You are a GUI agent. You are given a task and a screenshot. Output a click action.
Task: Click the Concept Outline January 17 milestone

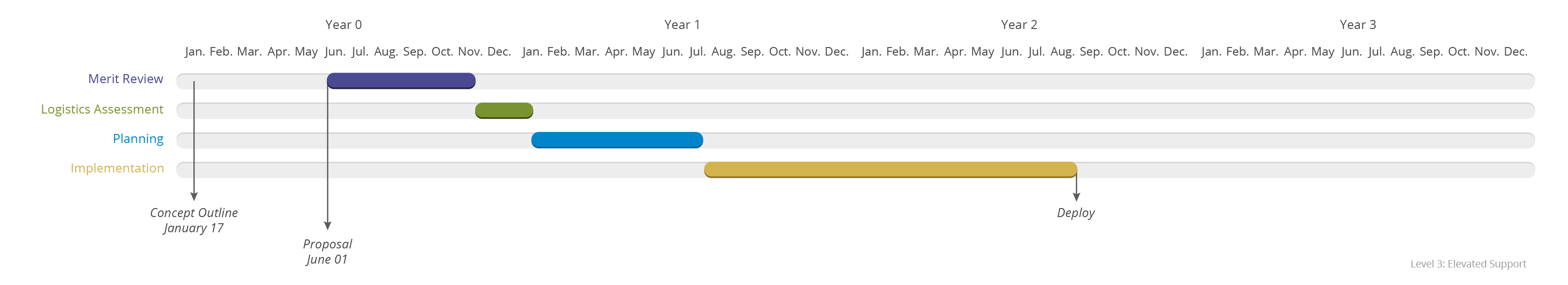(x=193, y=220)
